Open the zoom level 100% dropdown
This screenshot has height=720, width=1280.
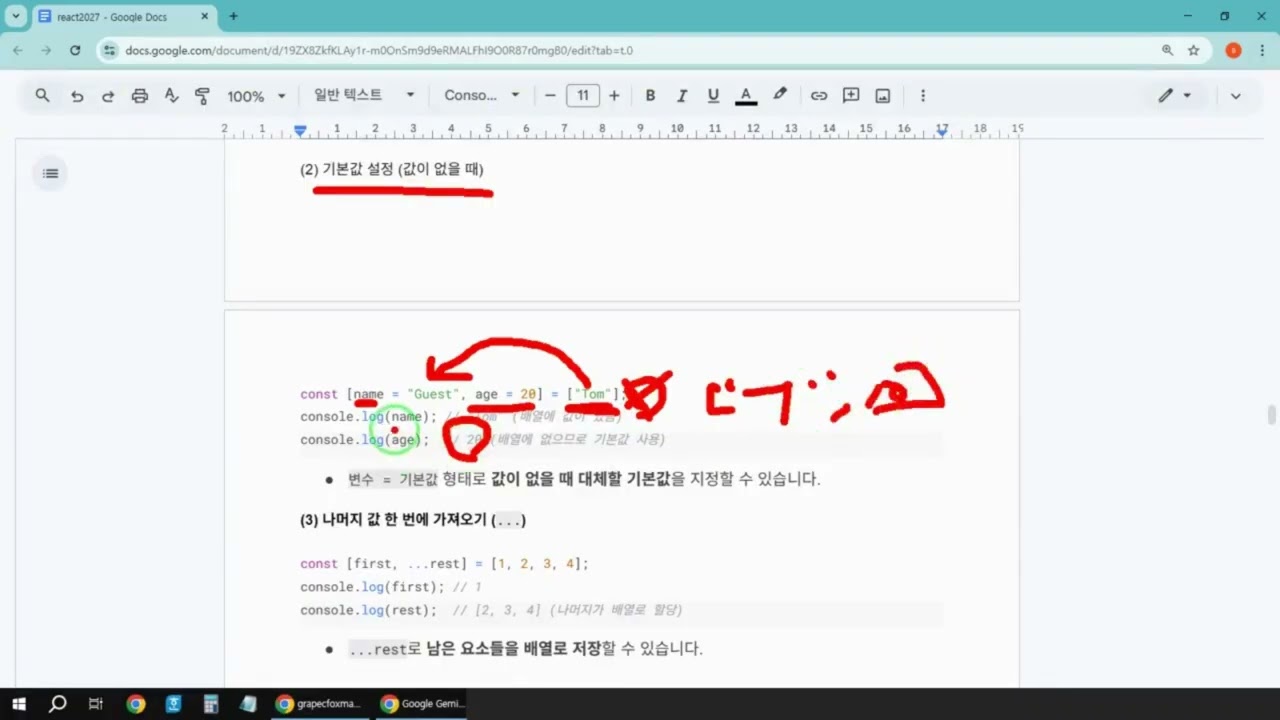[x=256, y=96]
